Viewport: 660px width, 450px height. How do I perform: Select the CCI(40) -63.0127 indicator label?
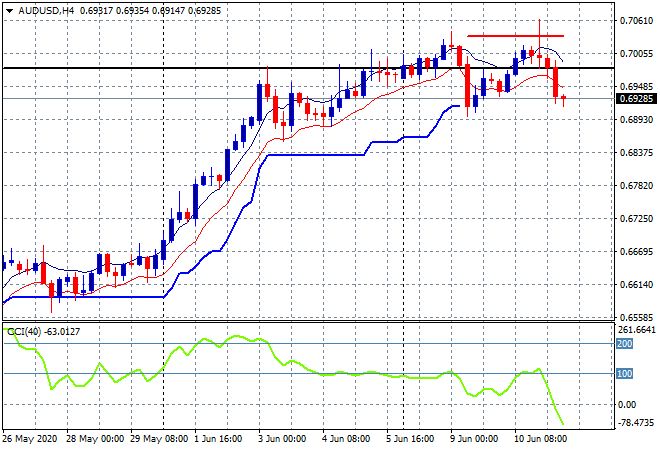click(43, 332)
